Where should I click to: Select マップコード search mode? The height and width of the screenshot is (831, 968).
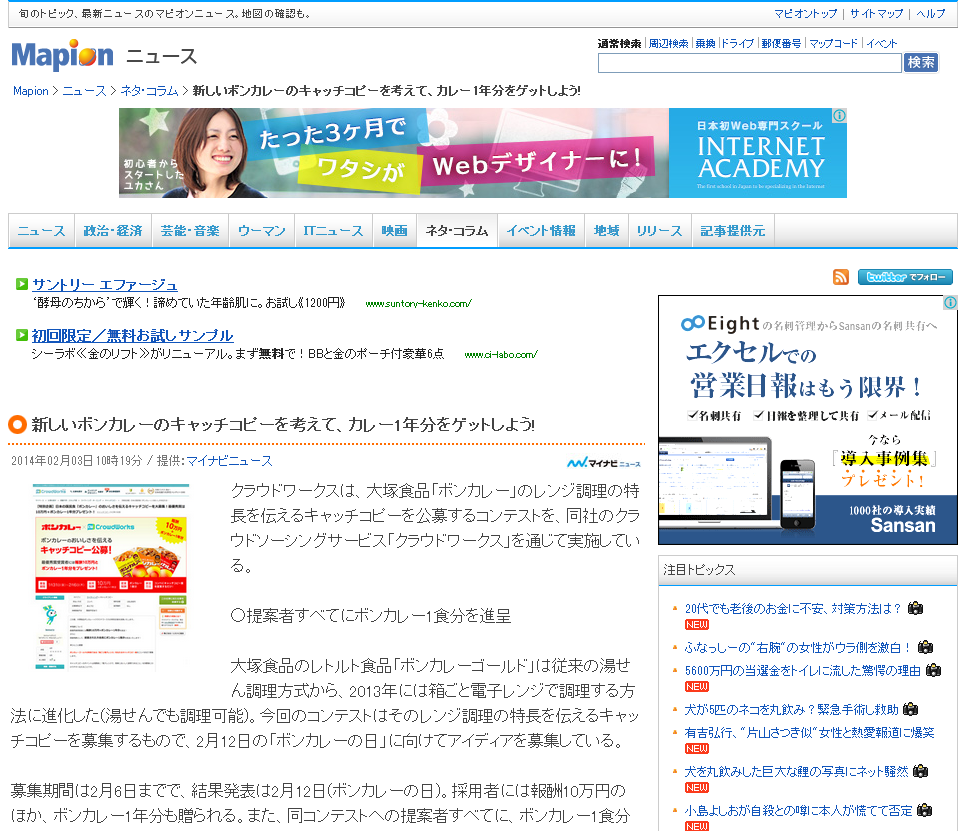click(x=833, y=43)
